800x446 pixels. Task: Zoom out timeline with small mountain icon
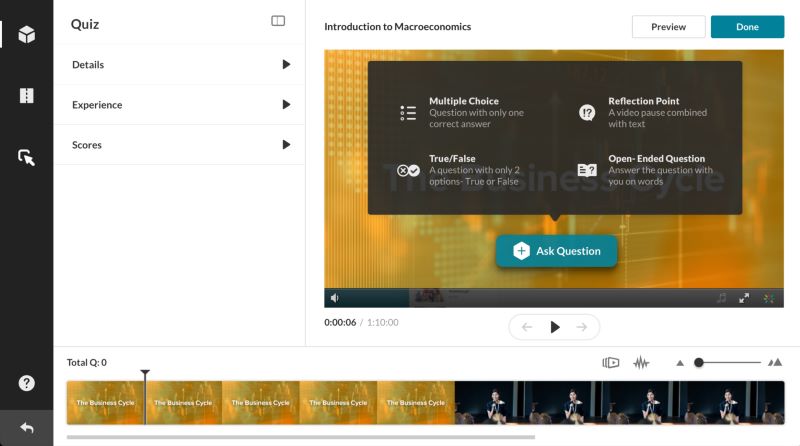coord(680,363)
